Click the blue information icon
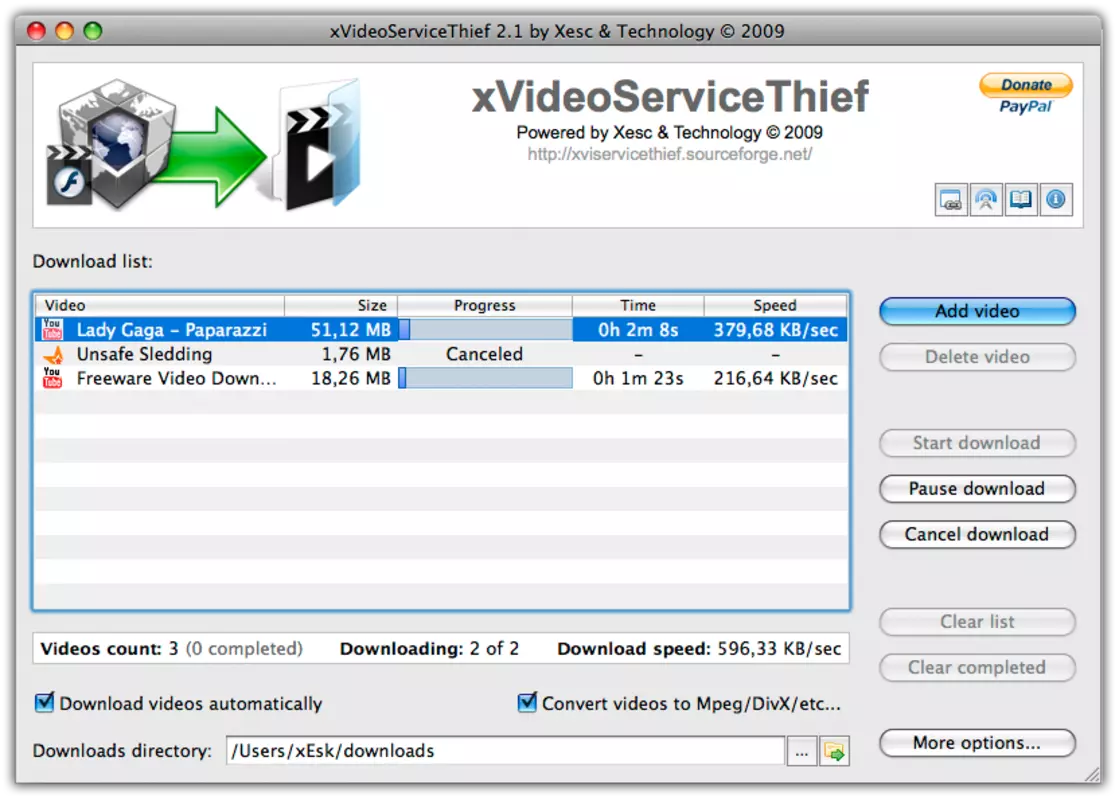 tap(1055, 201)
